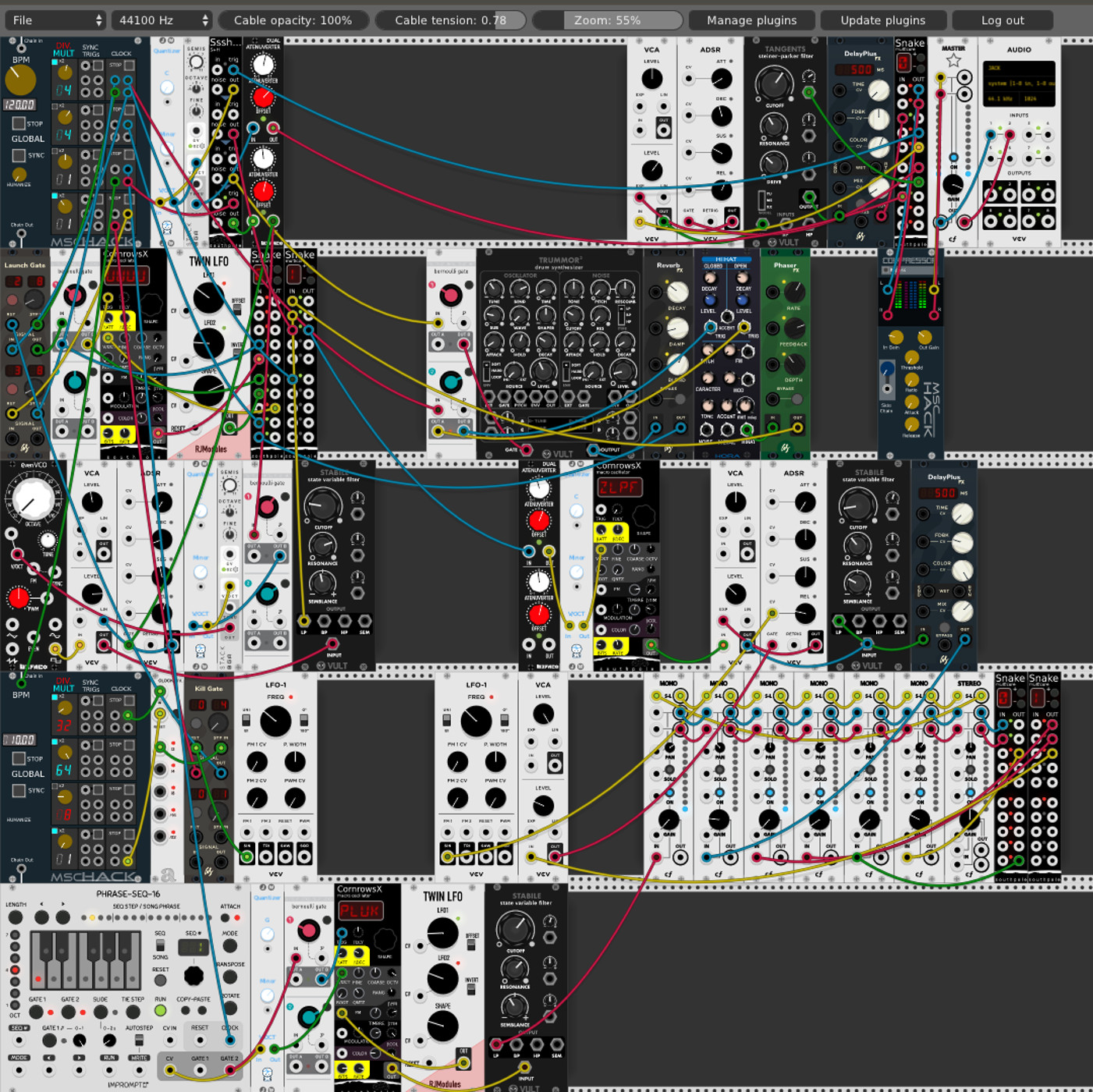The width and height of the screenshot is (1093, 1092).
Task: Choose the Audio module's system device row
Action: click(1019, 83)
